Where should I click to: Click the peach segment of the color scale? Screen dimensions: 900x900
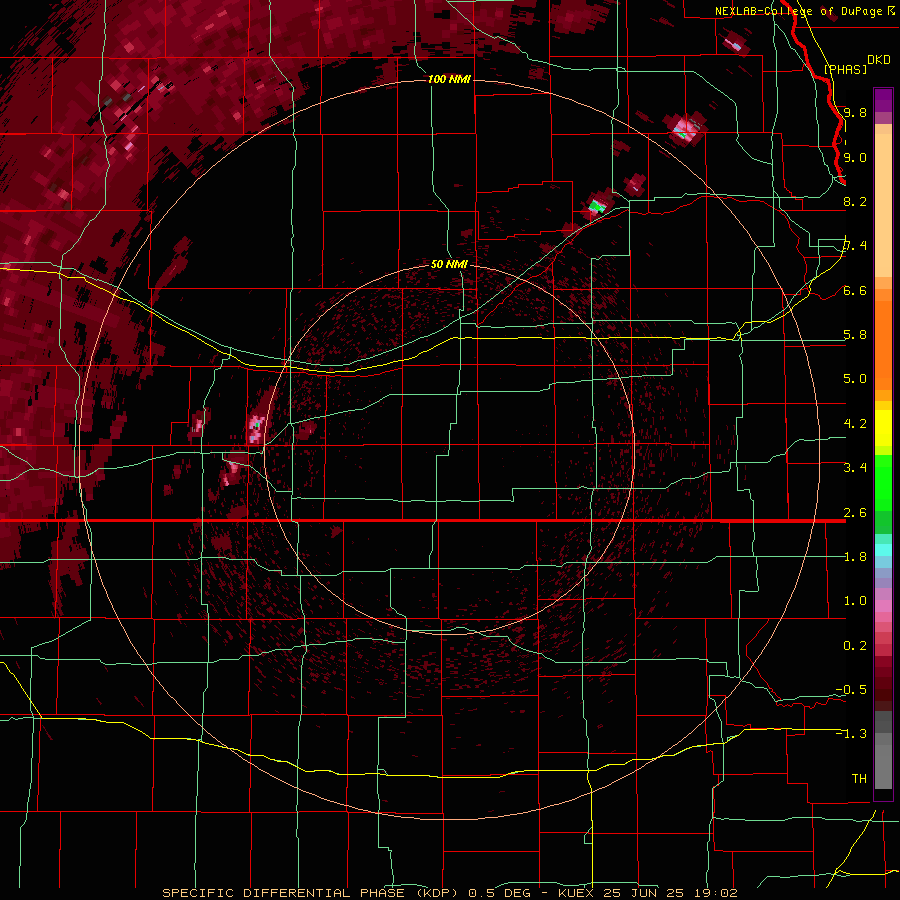coord(883,205)
